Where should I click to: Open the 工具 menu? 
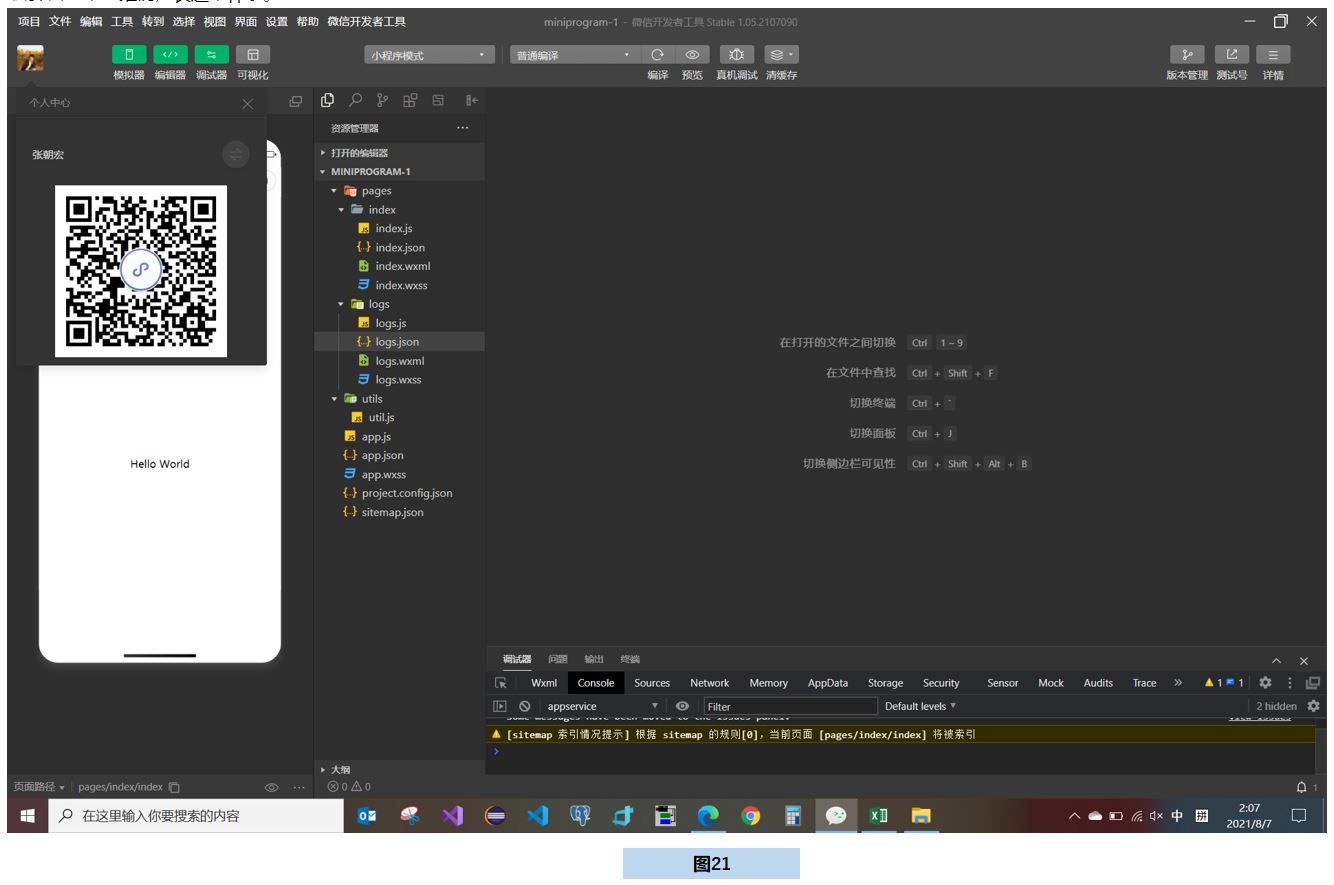(122, 22)
